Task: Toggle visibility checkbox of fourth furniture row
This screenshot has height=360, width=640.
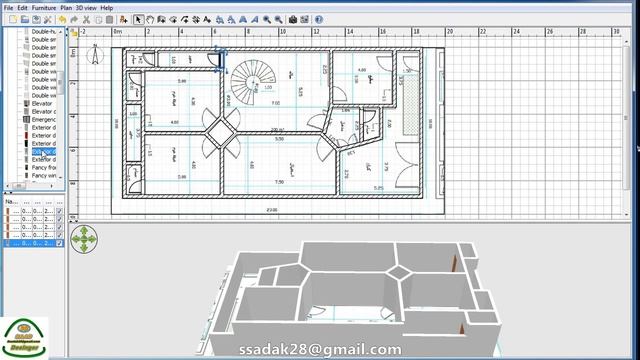Action: click(x=60, y=235)
